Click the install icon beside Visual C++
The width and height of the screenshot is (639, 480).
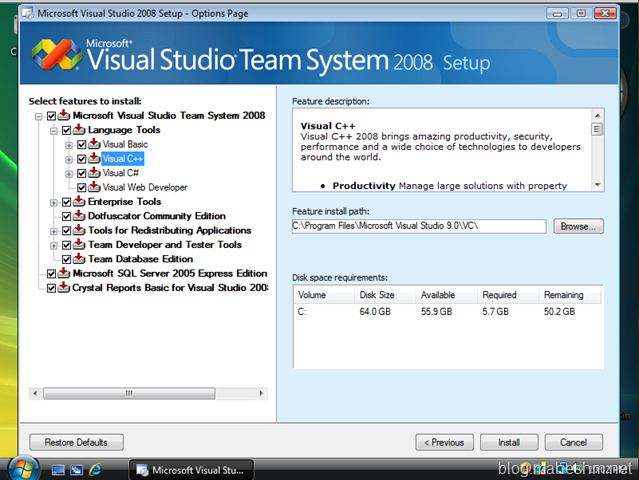(94, 158)
